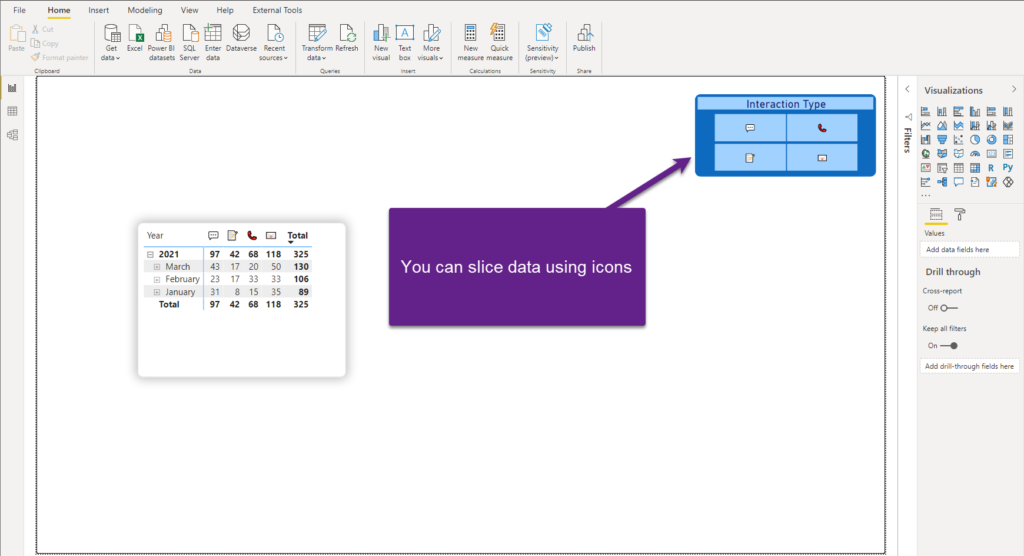Select the Stacked bar chart visual
The height and width of the screenshot is (556, 1024).
click(925, 112)
